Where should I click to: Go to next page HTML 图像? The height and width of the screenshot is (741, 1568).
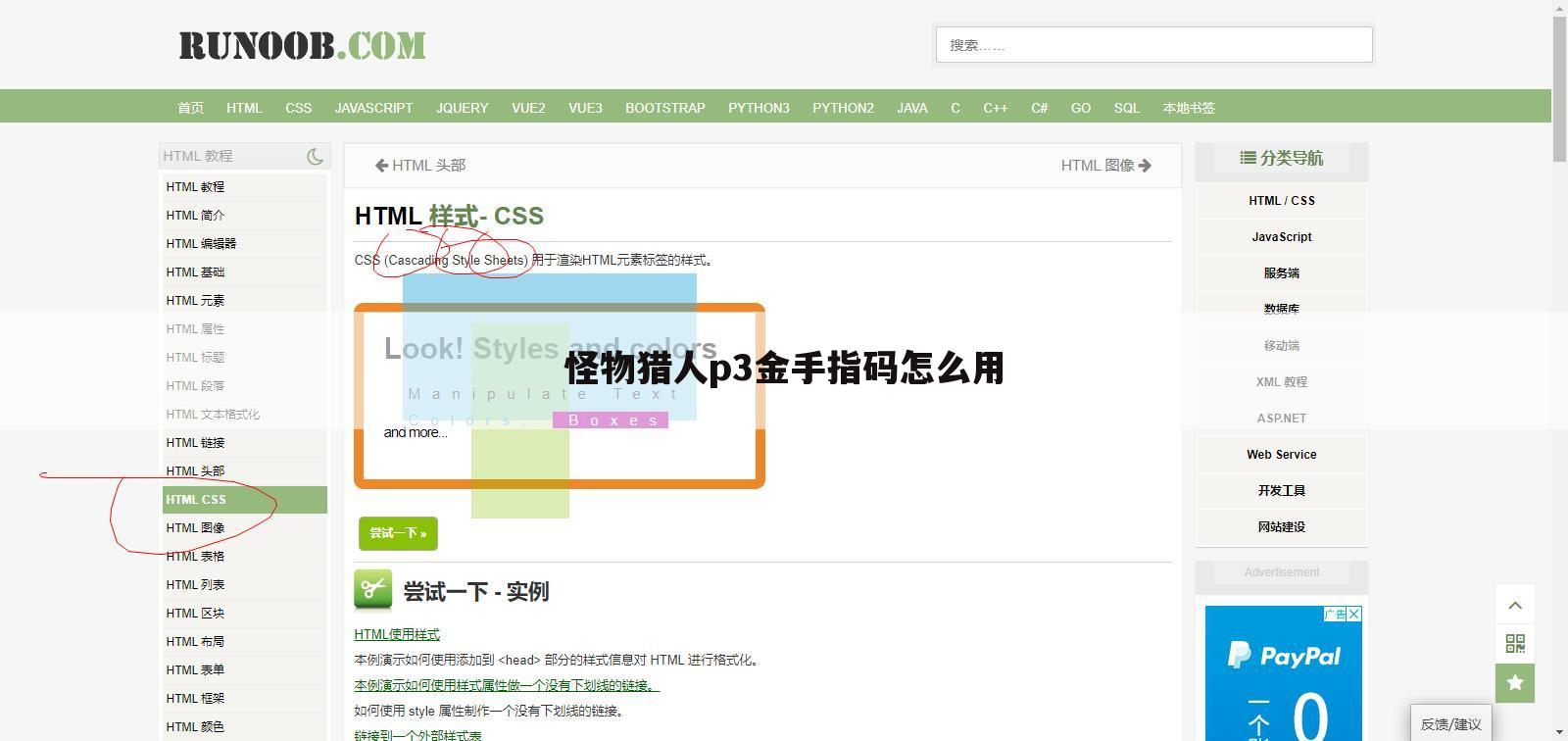pos(1105,166)
